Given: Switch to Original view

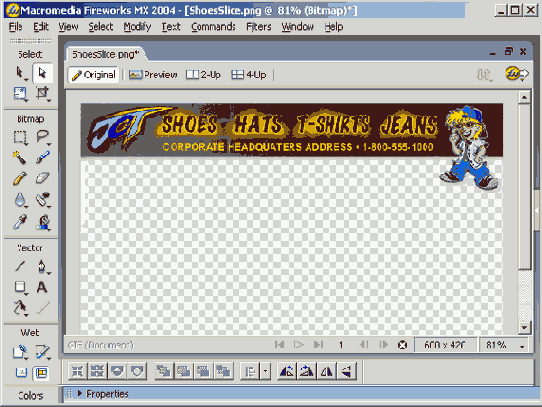Looking at the screenshot, I should pos(94,75).
